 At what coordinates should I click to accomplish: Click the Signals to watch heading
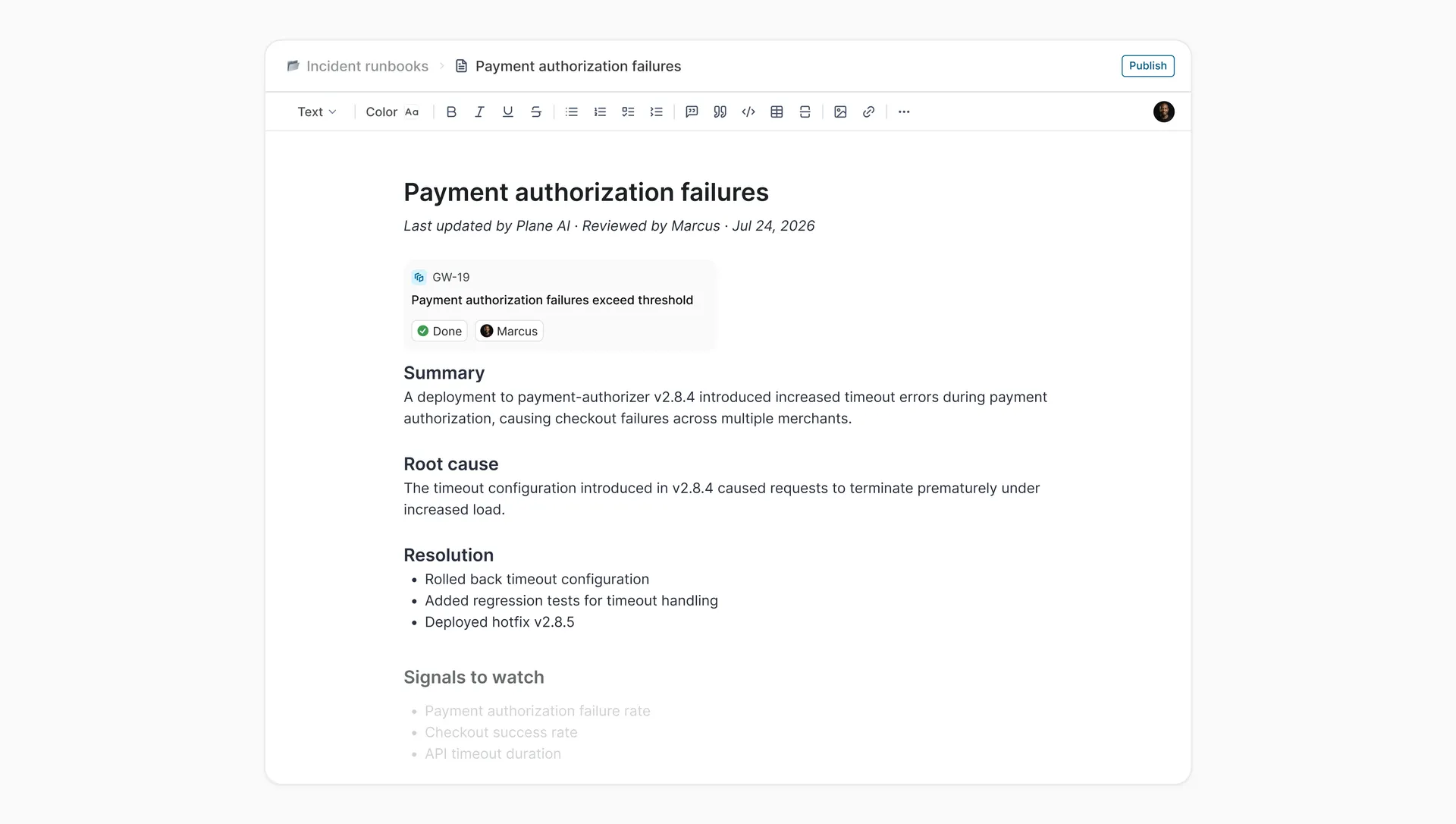[x=473, y=677]
